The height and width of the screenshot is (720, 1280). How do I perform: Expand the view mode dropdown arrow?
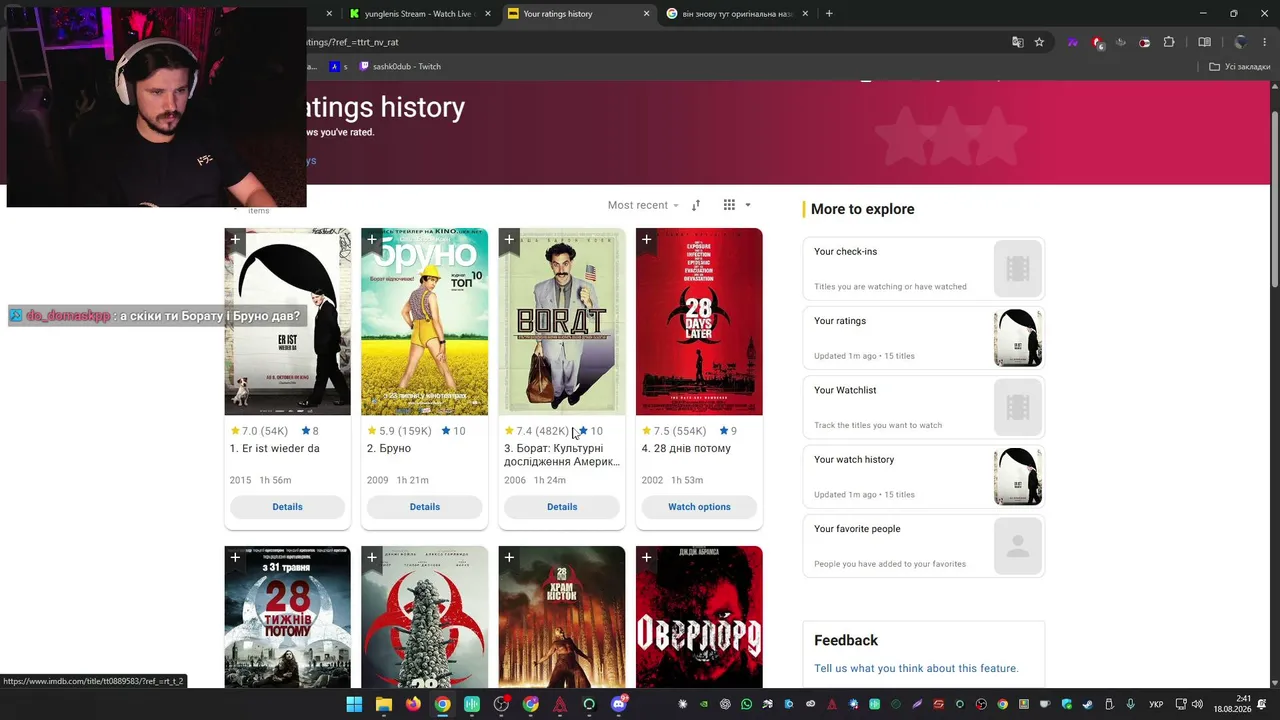[x=747, y=205]
